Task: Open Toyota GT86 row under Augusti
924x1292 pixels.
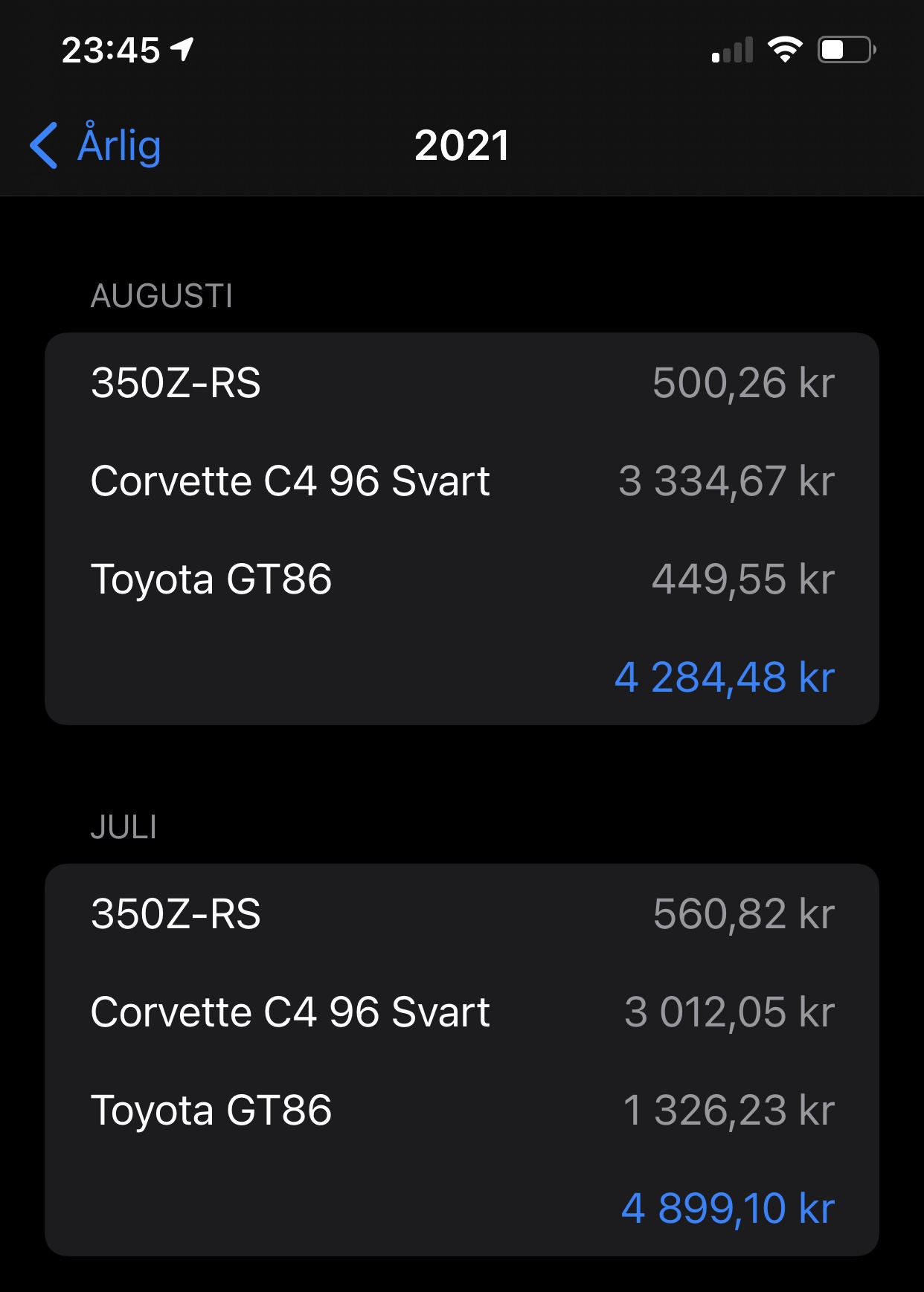Action: pyautogui.click(x=462, y=579)
